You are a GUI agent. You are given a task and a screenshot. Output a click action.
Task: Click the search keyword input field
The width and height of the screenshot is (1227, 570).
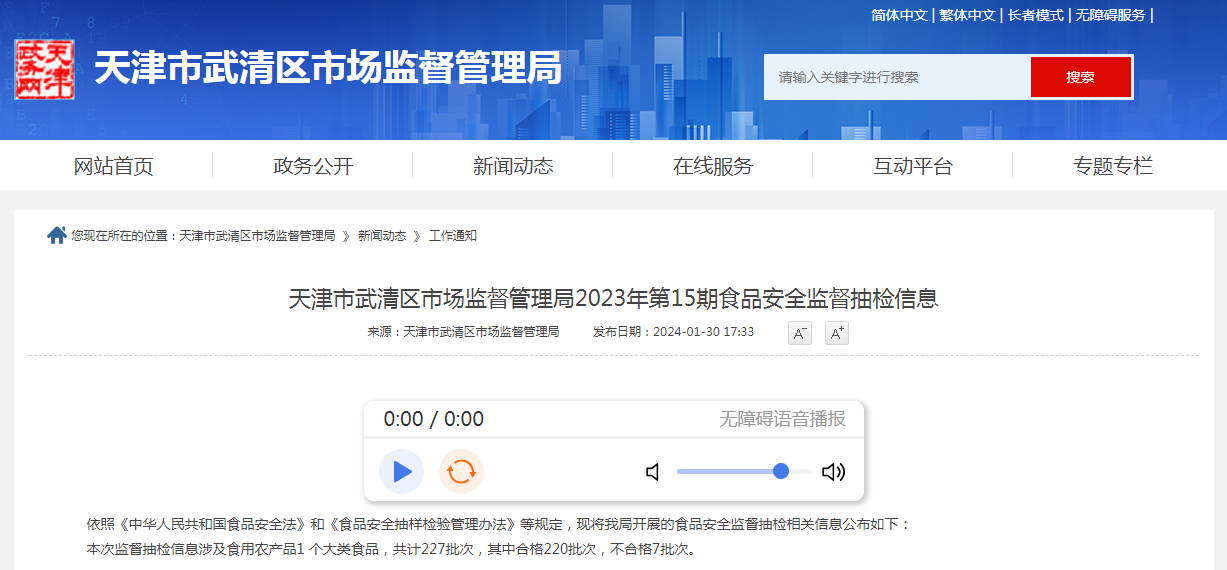[897, 77]
